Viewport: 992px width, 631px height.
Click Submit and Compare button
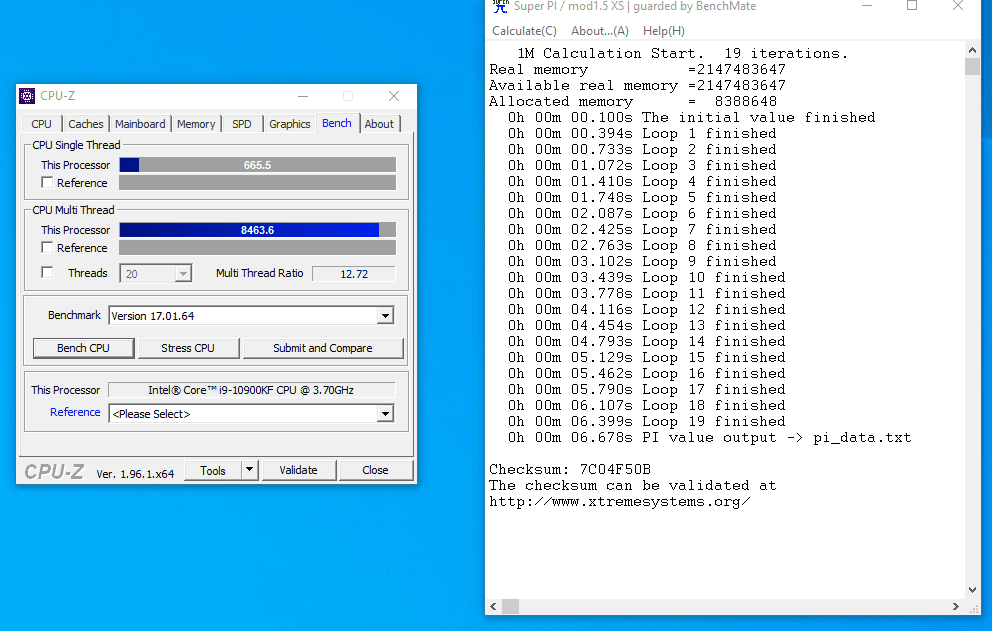pyautogui.click(x=323, y=348)
